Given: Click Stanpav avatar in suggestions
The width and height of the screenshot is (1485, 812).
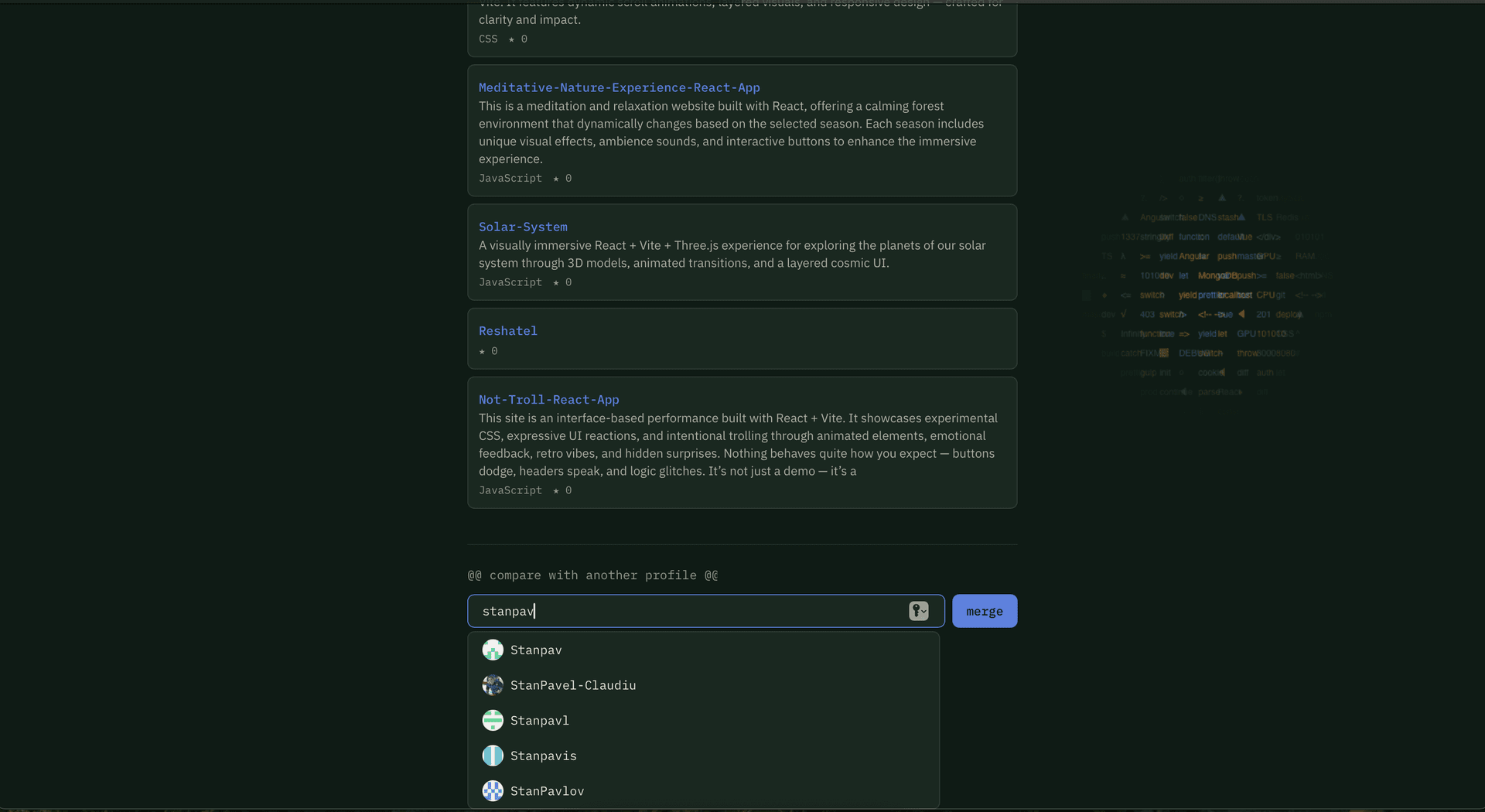Looking at the screenshot, I should click(x=493, y=650).
